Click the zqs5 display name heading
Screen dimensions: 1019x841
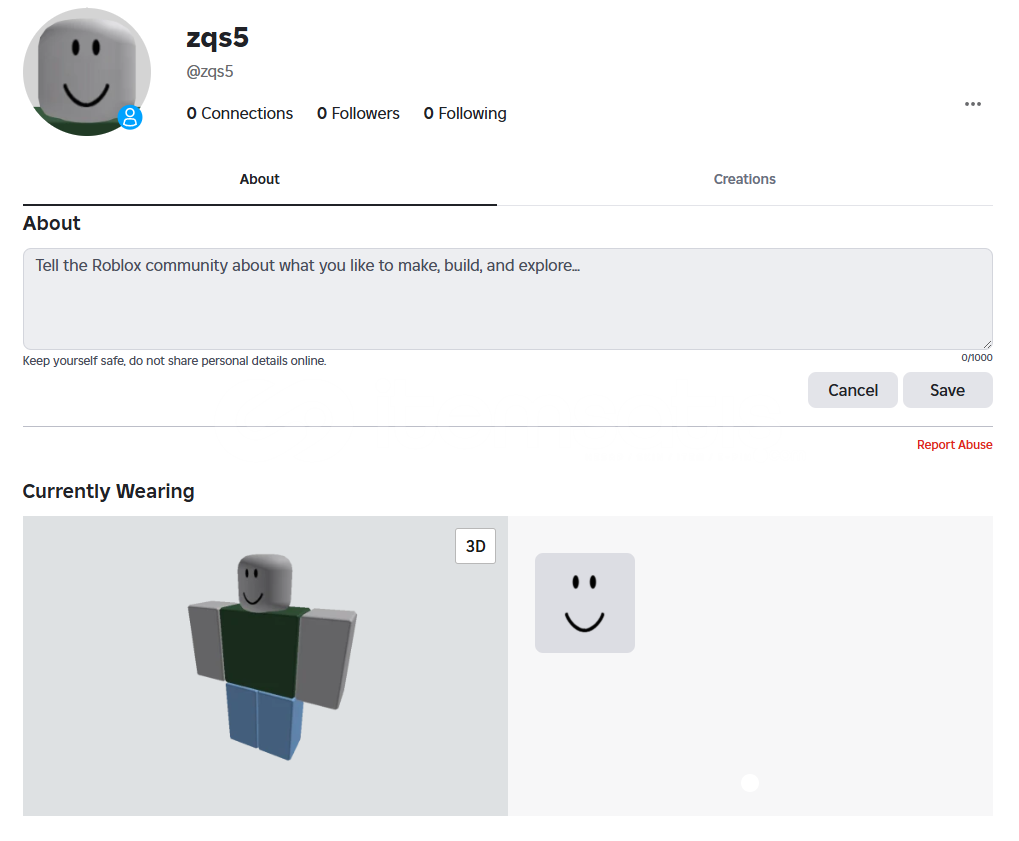(x=217, y=38)
